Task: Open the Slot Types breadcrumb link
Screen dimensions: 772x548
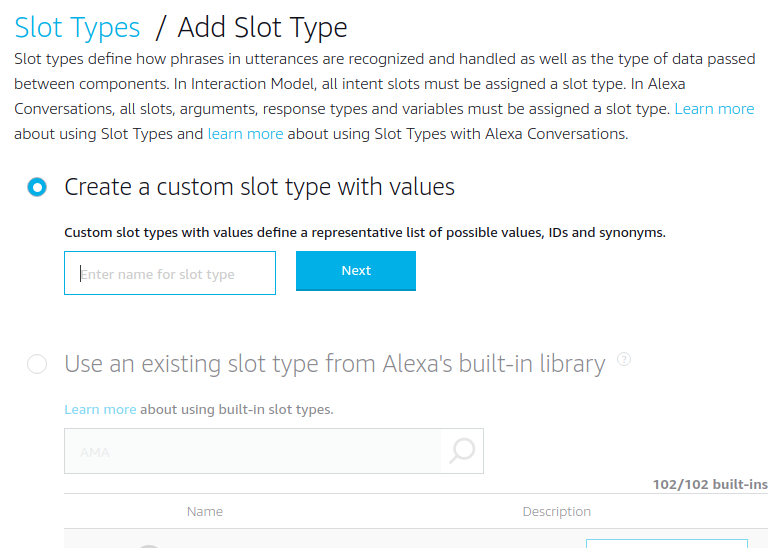Action: coord(77,28)
